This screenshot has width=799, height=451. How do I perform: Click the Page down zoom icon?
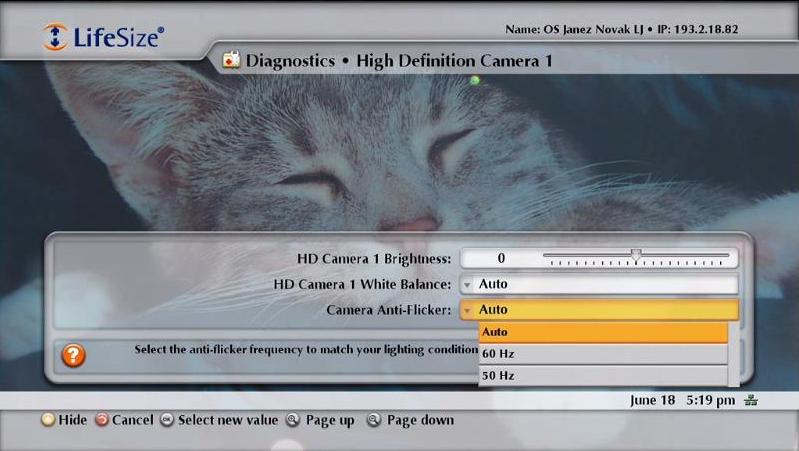(x=374, y=420)
